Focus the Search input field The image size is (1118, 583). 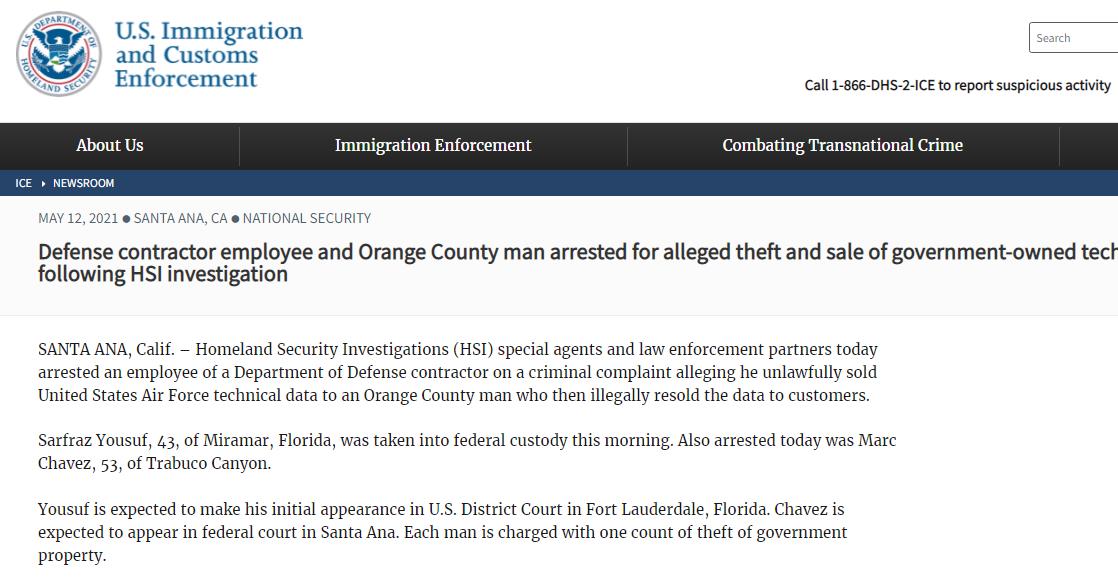(x=1073, y=38)
